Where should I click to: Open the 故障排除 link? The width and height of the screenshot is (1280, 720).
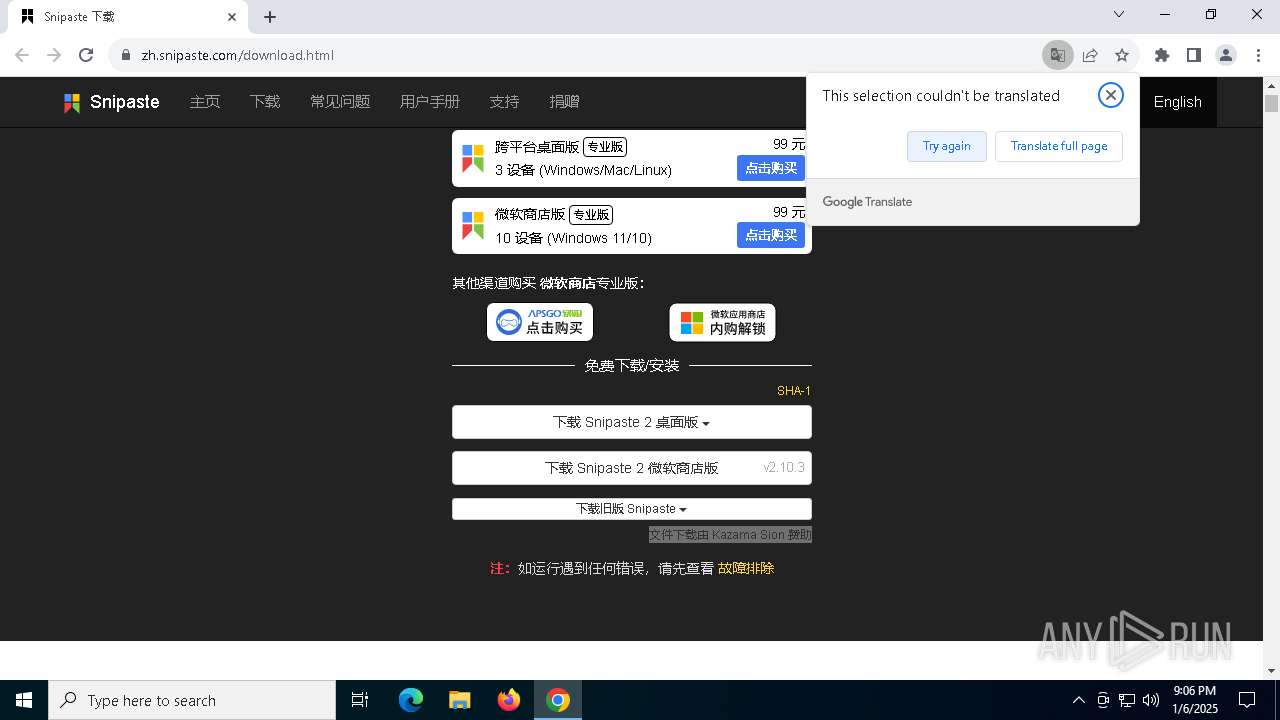coord(746,568)
